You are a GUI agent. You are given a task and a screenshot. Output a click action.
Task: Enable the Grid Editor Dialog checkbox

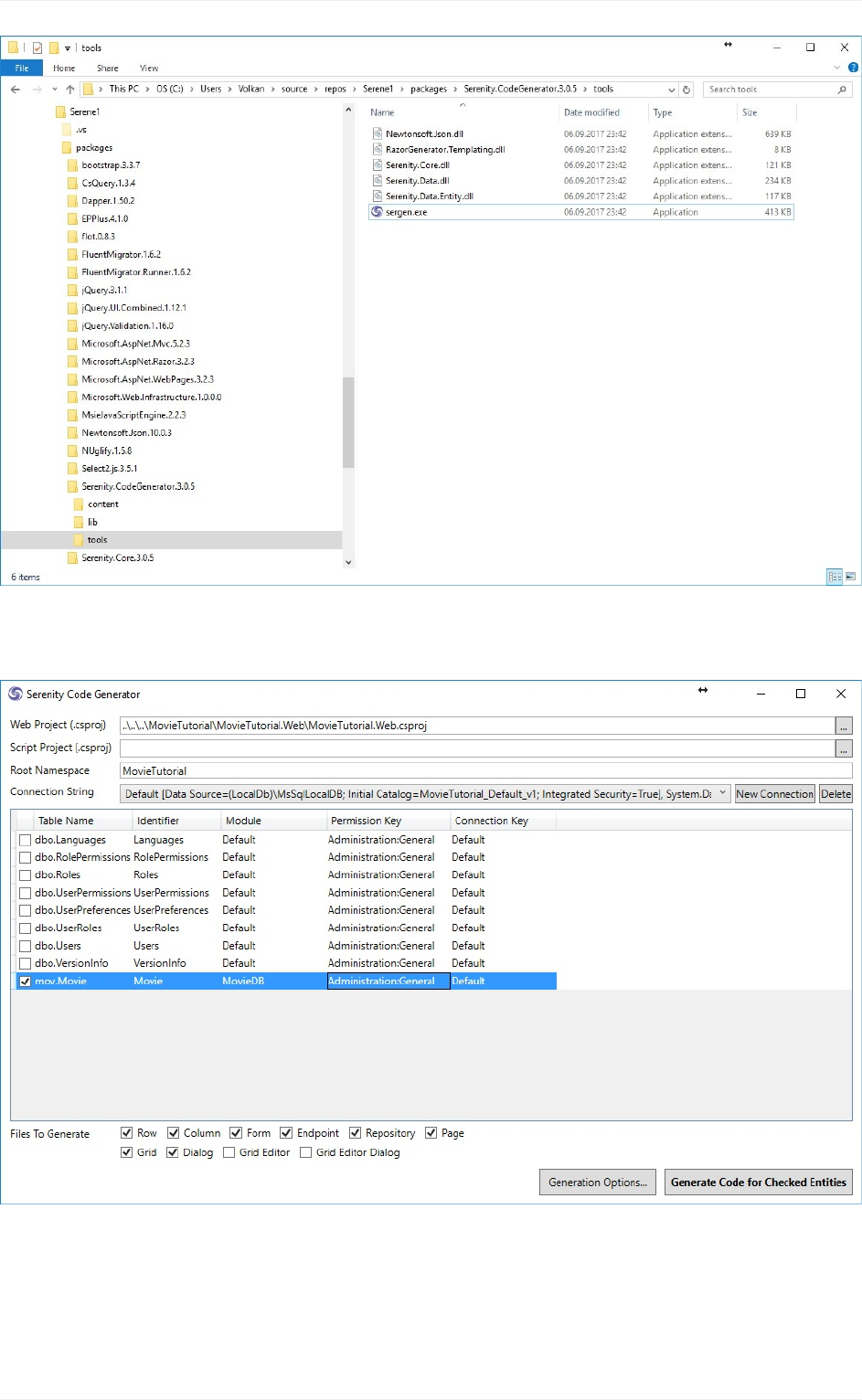coord(306,1152)
